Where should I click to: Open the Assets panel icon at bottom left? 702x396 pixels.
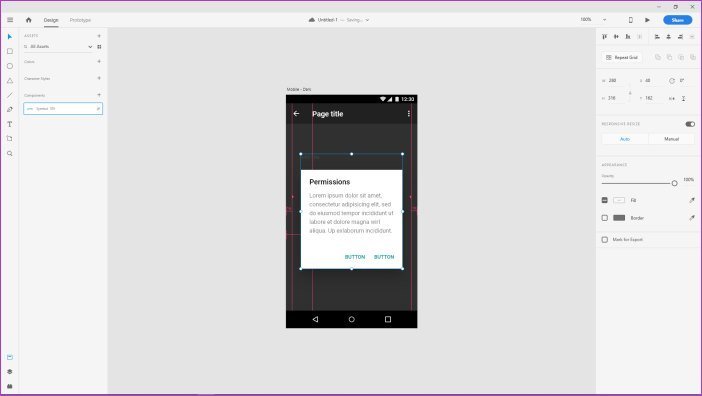[x=10, y=357]
